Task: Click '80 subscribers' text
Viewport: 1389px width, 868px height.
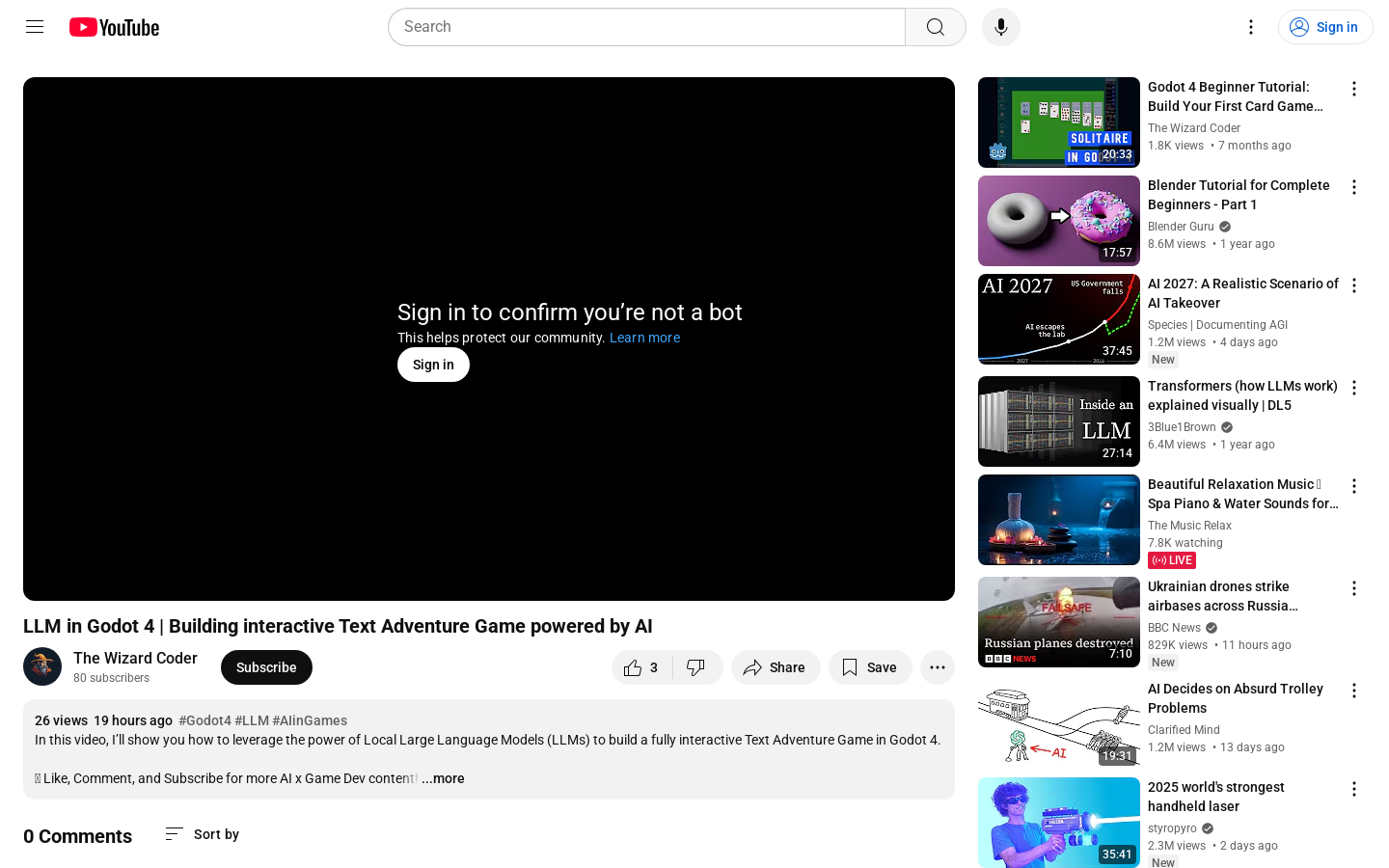Action: click(111, 678)
